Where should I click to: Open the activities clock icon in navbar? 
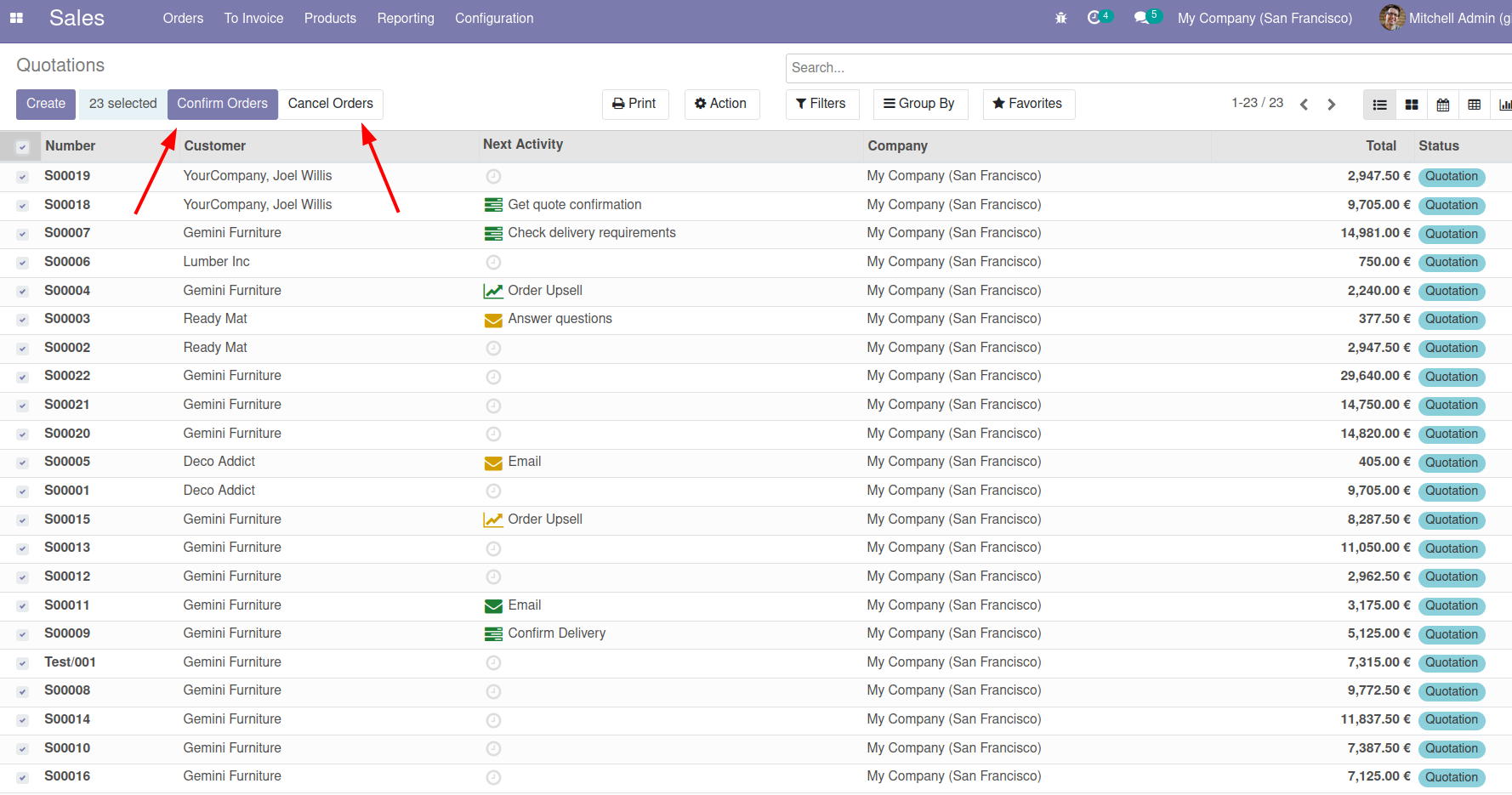(1094, 18)
